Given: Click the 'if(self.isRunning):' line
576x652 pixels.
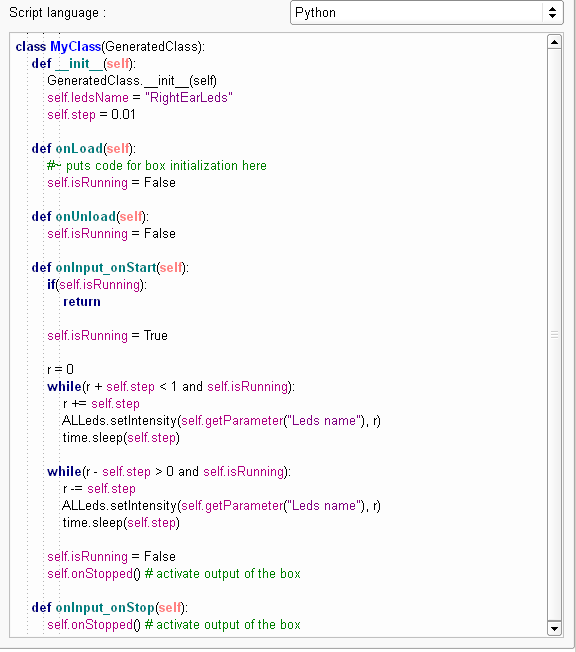Looking at the screenshot, I should click(97, 284).
